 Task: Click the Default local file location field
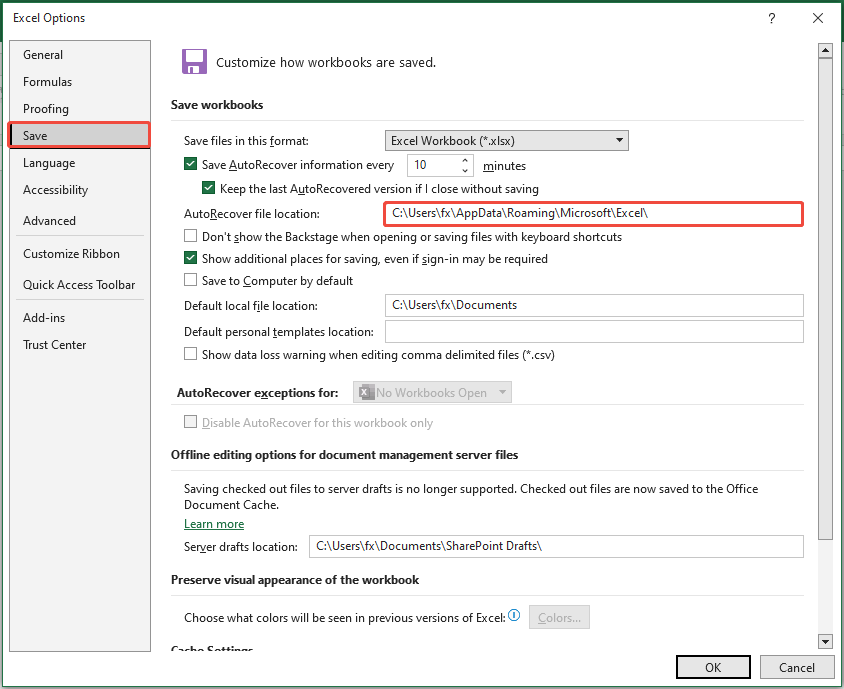[x=594, y=305]
